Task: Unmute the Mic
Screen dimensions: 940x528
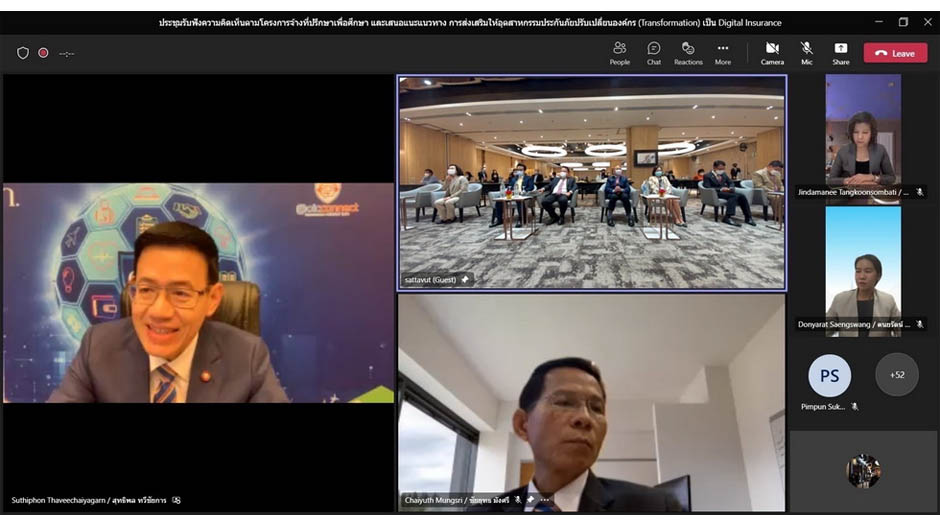Action: [x=806, y=53]
